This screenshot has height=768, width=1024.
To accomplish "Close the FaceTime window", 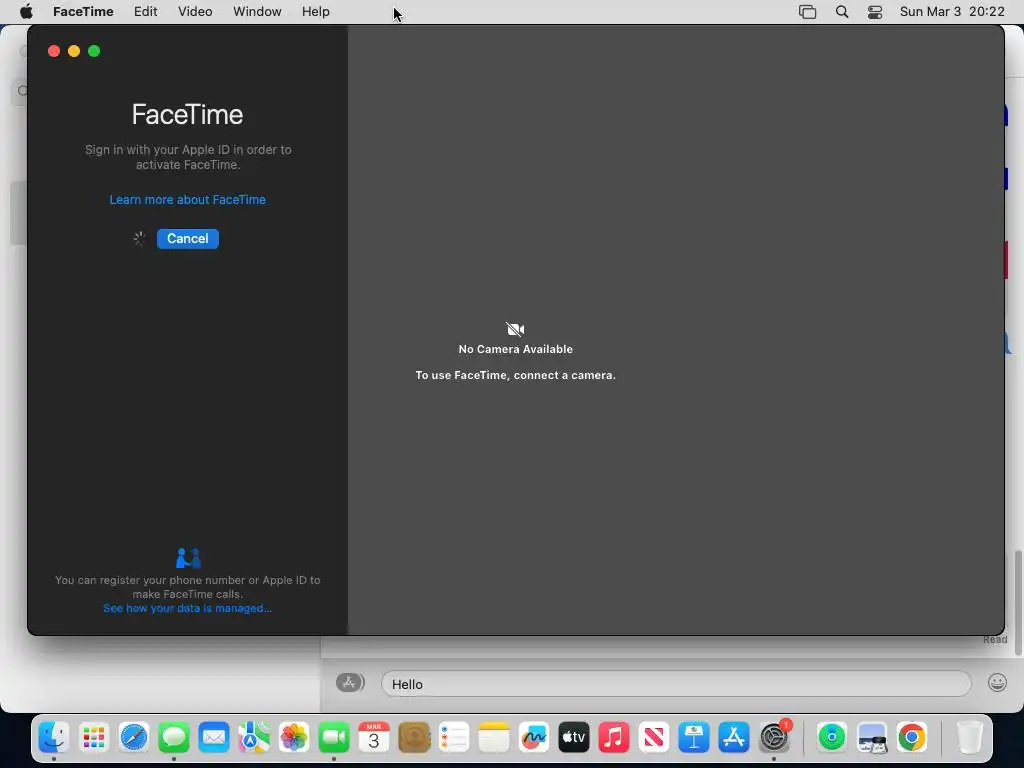I will [x=54, y=51].
